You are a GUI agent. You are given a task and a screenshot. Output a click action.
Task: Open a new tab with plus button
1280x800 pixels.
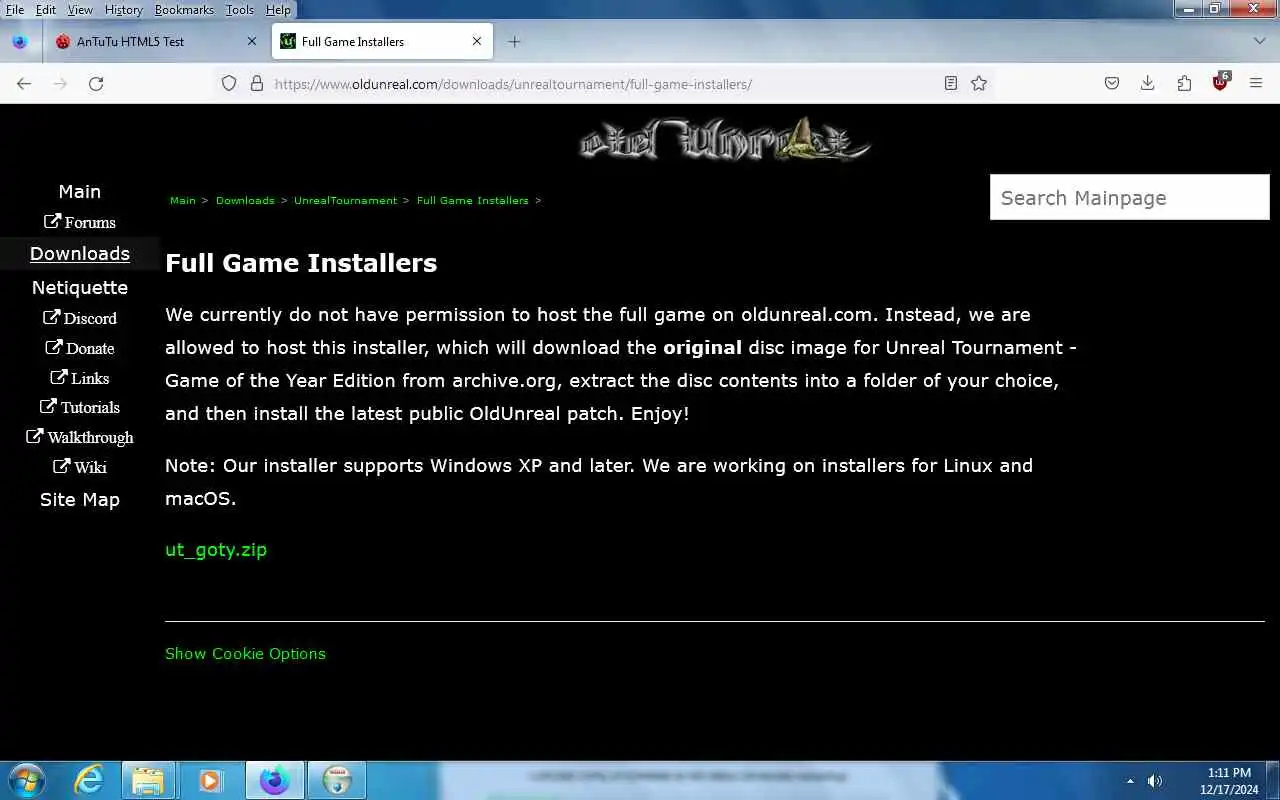(514, 42)
